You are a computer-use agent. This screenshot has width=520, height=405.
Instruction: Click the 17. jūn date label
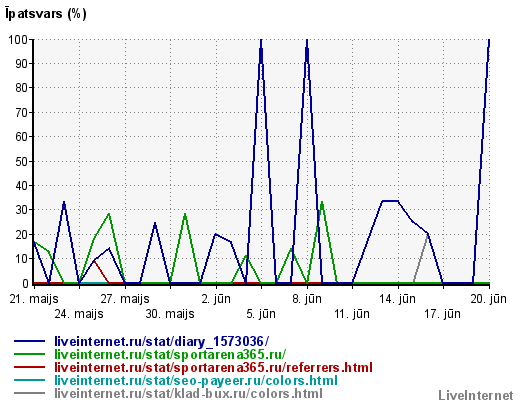point(442,314)
